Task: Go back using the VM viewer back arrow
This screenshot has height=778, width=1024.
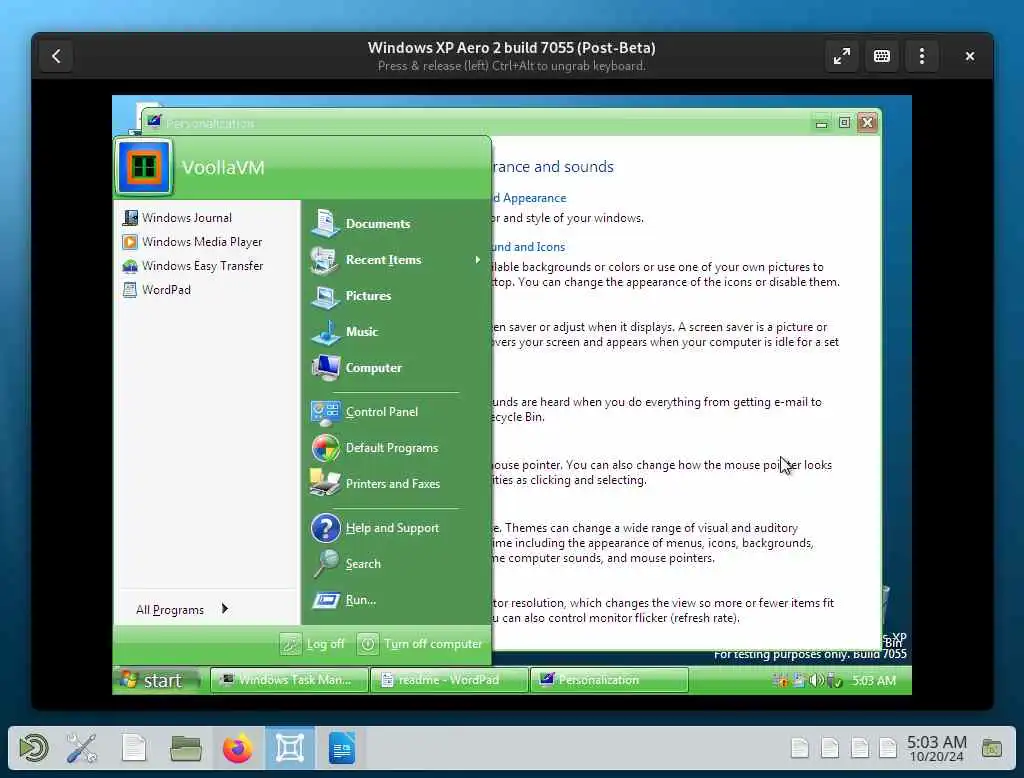Action: pos(56,56)
